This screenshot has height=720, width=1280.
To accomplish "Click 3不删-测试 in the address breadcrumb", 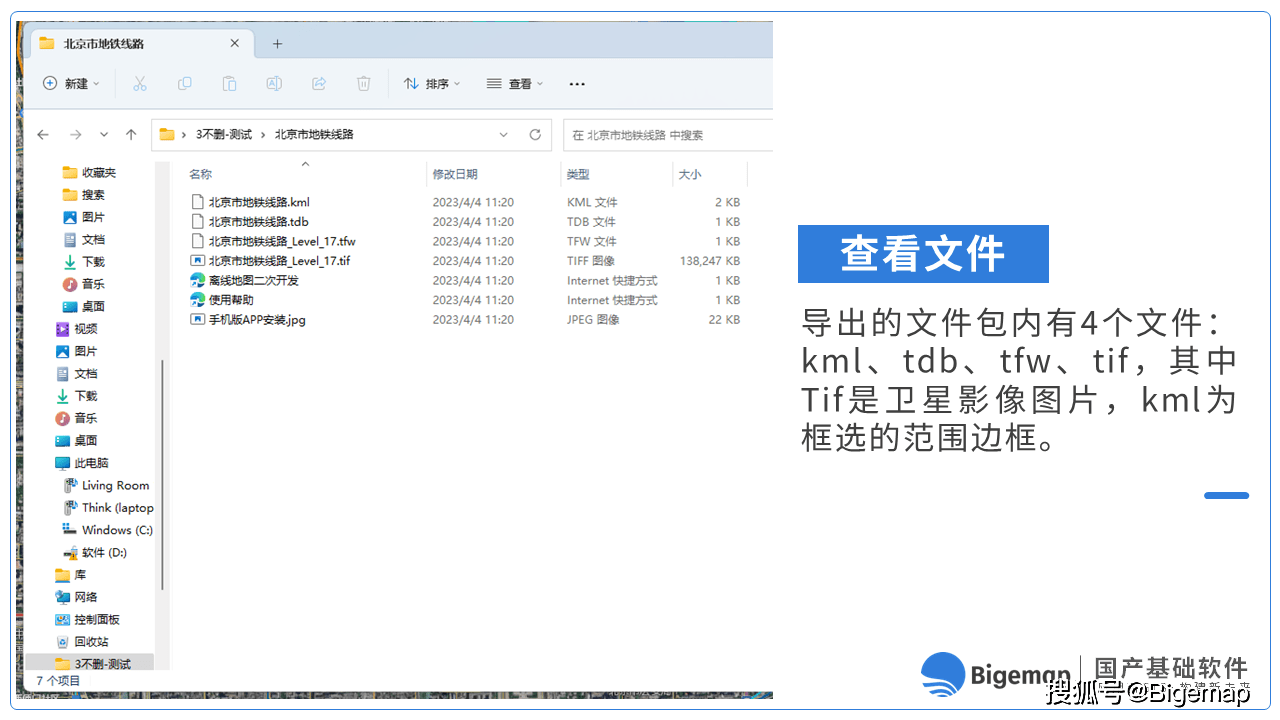I will 223,134.
